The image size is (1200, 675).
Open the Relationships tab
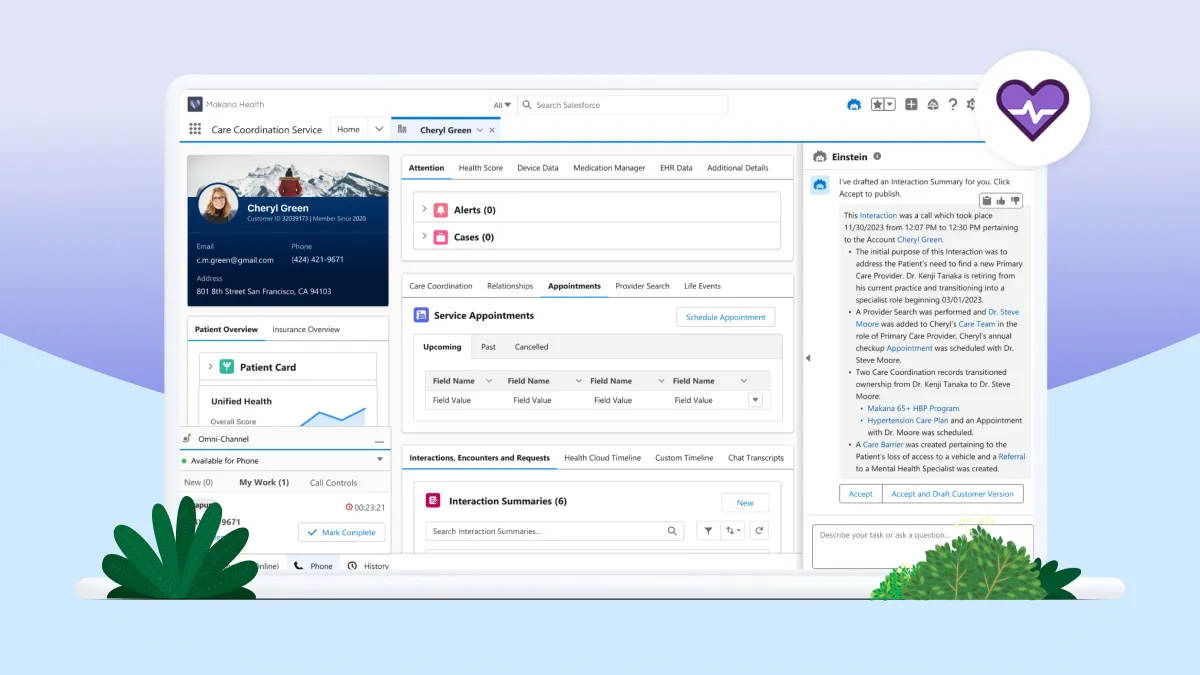point(510,286)
